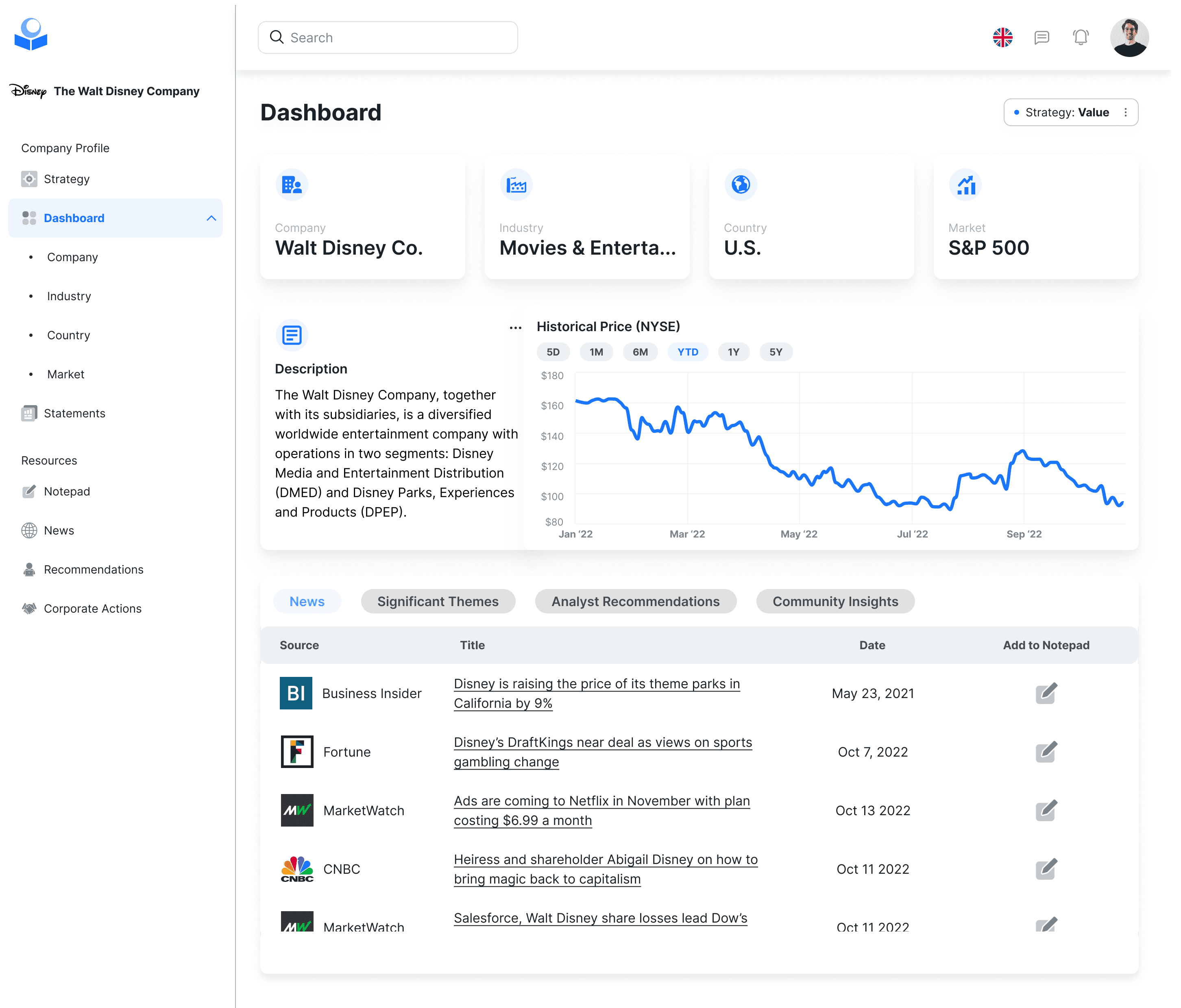Open the Company sub-item in the sidebar
This screenshot has width=1181, height=1008.
(x=72, y=257)
